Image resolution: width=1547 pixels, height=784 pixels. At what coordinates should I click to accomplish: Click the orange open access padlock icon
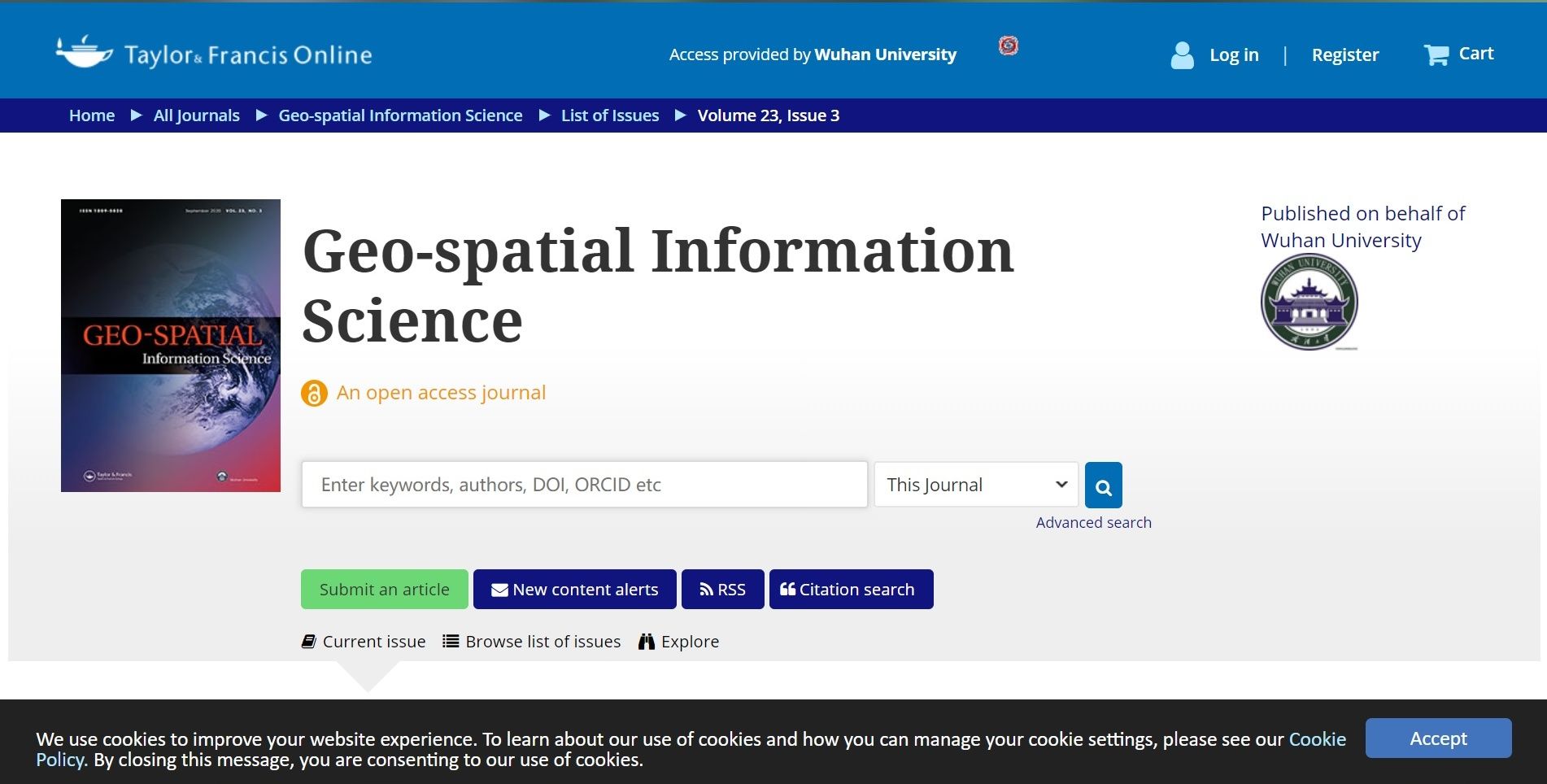[314, 394]
